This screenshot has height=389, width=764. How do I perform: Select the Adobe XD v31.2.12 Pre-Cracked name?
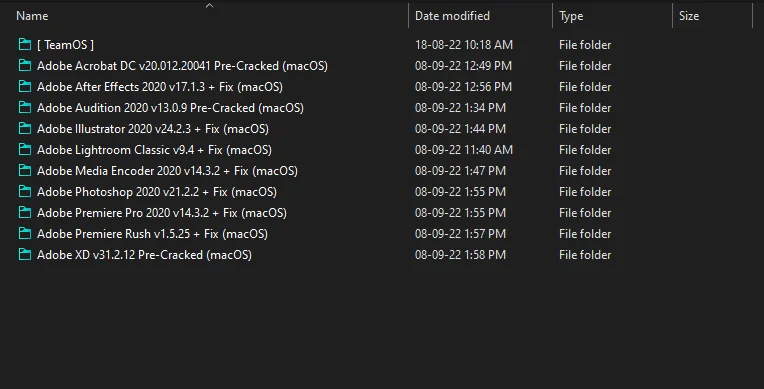click(144, 254)
